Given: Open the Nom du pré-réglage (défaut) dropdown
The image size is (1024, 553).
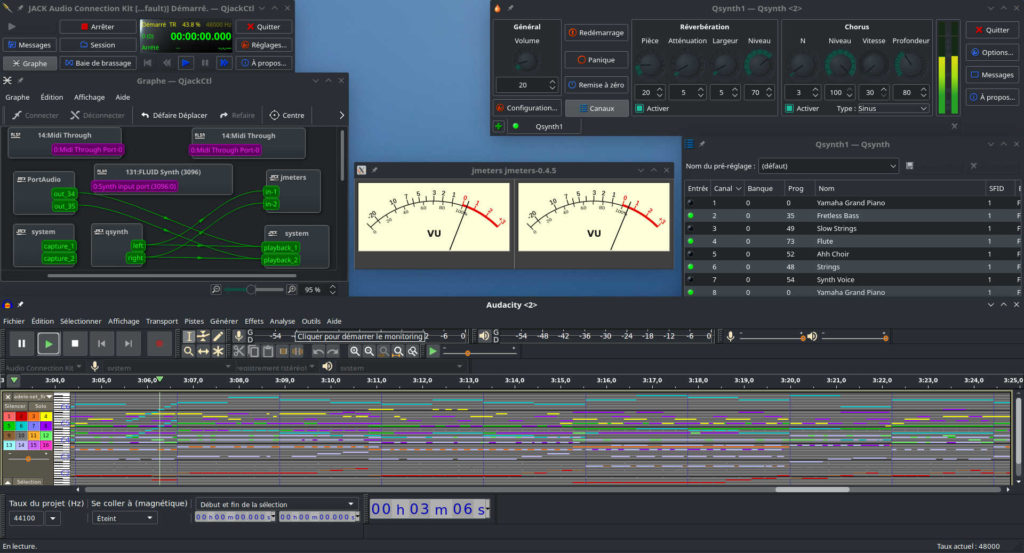Looking at the screenshot, I should point(828,166).
